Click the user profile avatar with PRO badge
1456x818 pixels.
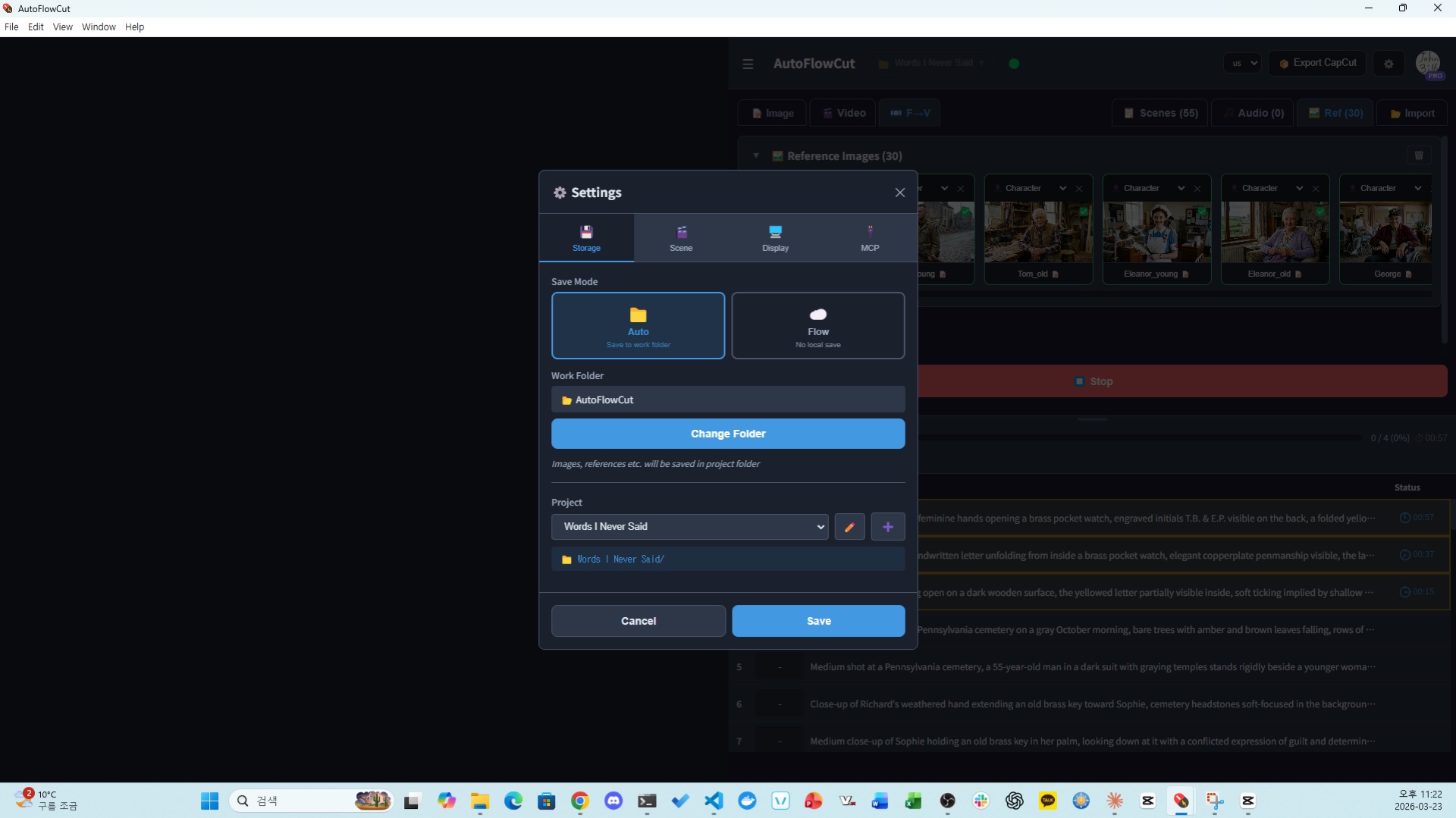coord(1428,64)
